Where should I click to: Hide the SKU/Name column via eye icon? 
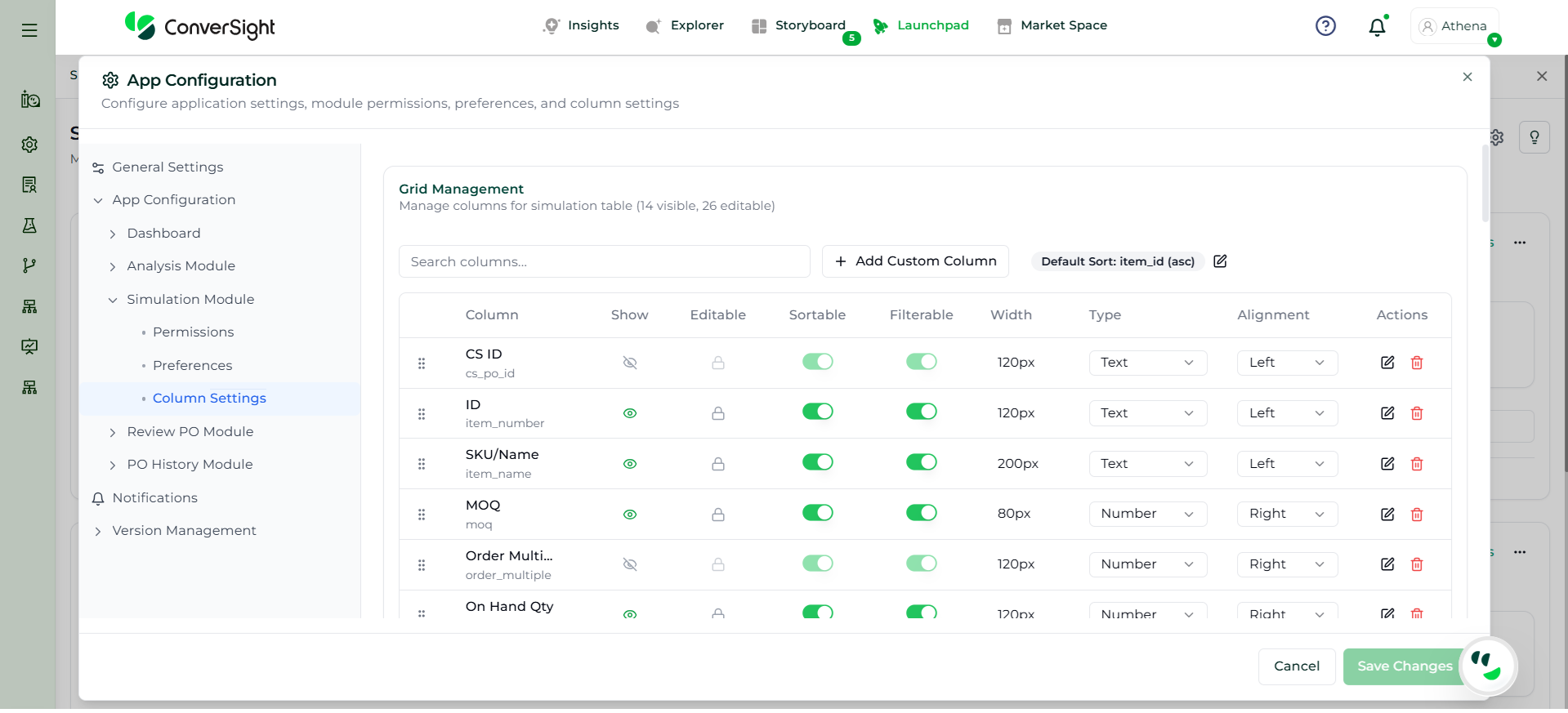pyautogui.click(x=629, y=464)
